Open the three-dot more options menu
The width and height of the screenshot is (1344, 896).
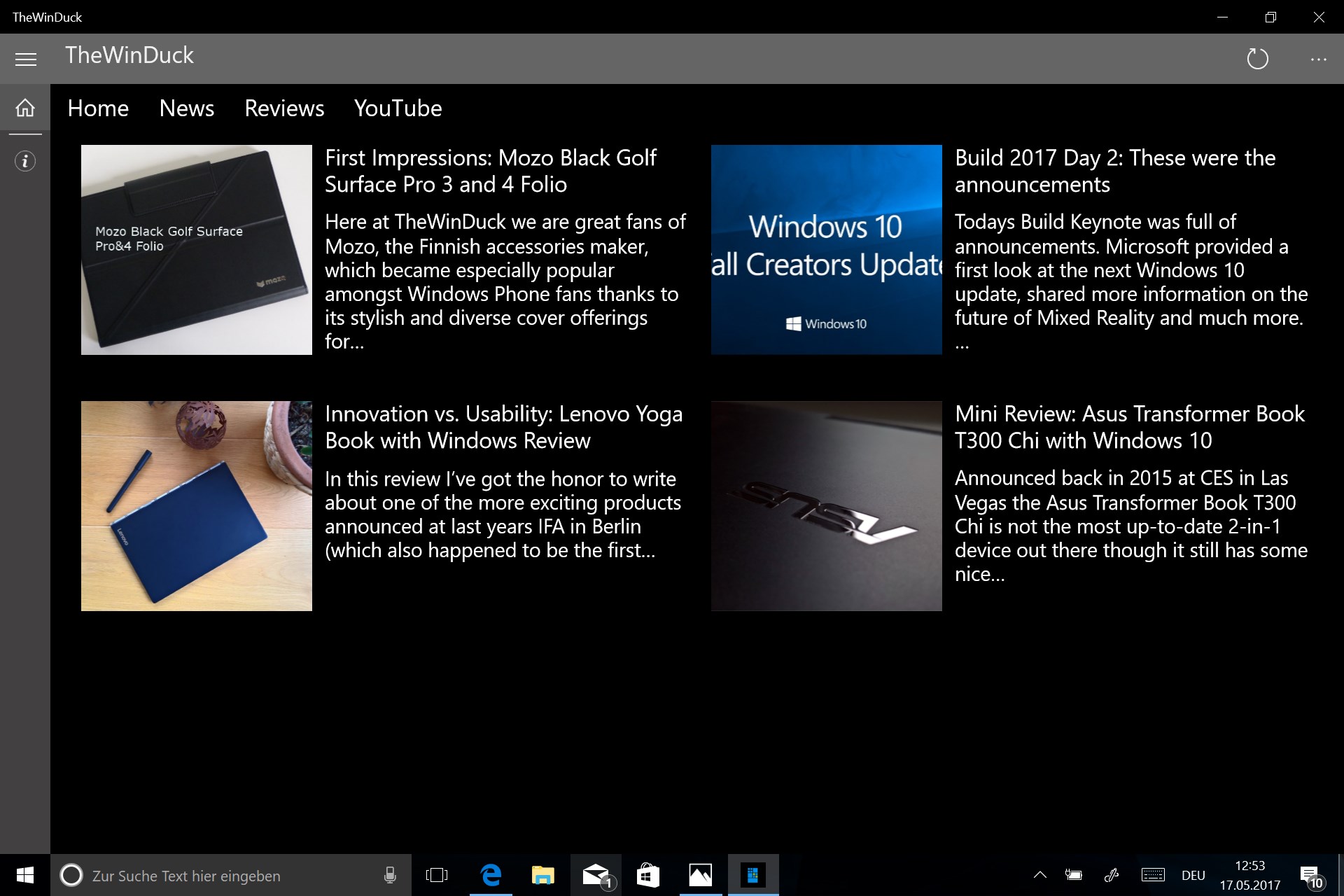point(1318,59)
